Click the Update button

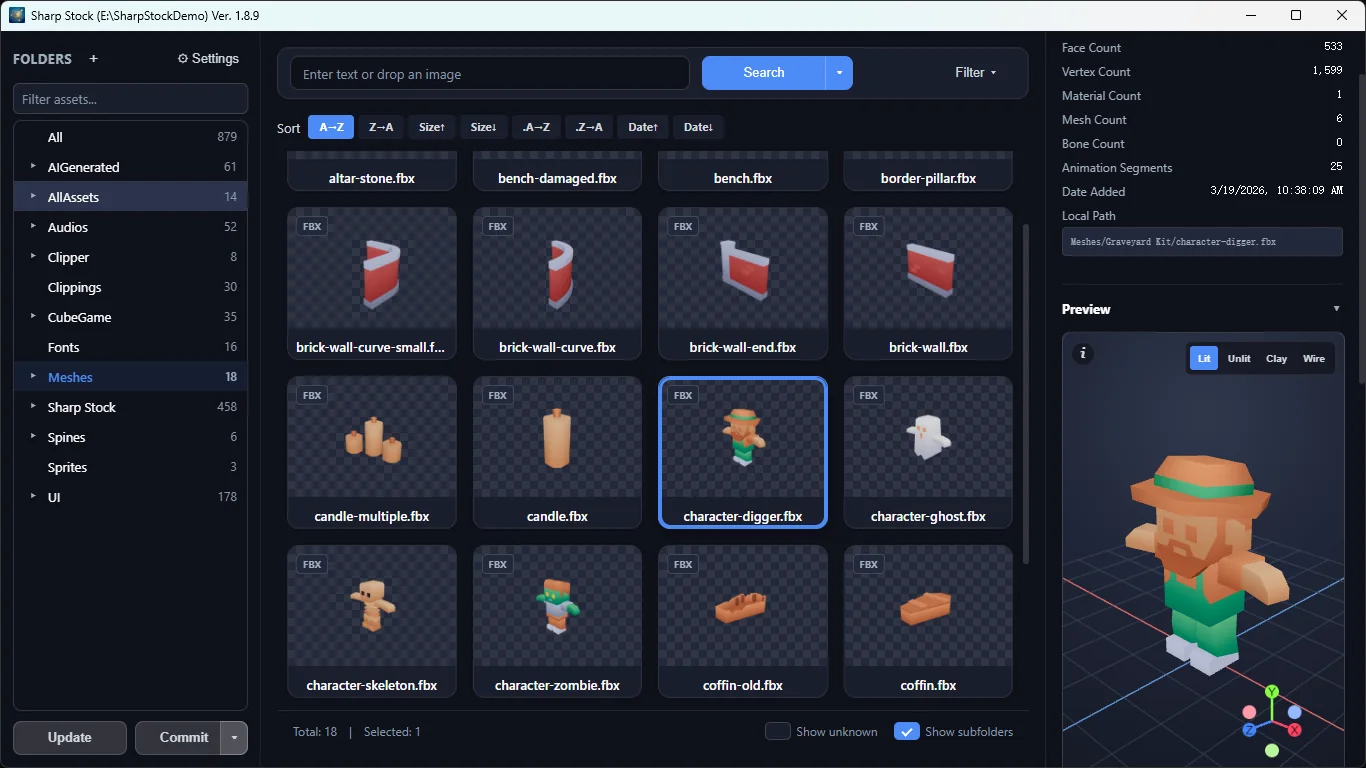70,738
